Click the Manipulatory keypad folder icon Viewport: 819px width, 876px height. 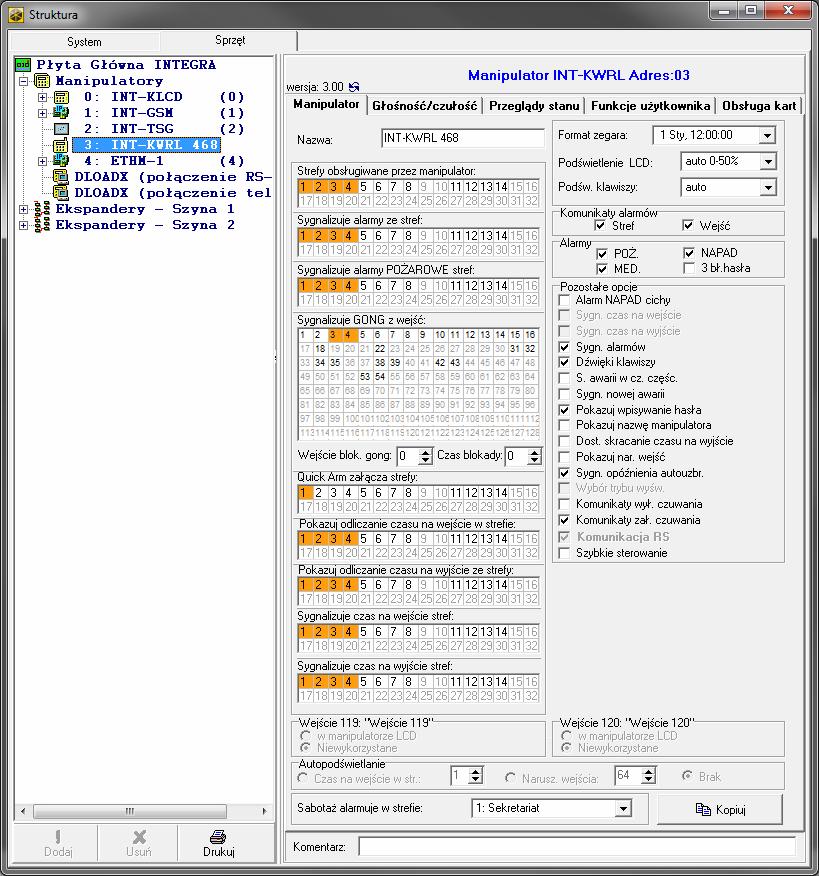tap(42, 80)
